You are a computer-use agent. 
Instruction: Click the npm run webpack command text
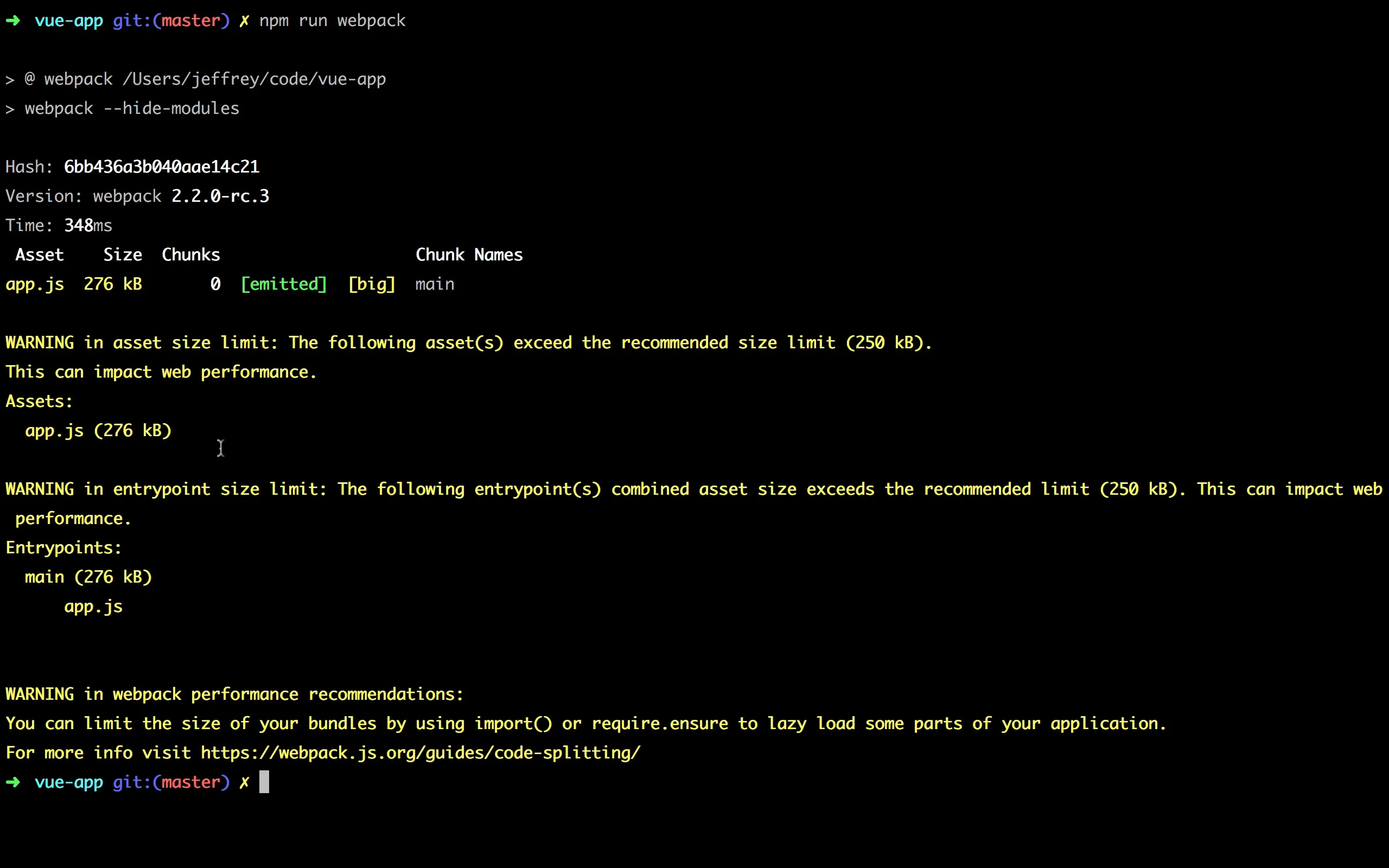tap(332, 21)
